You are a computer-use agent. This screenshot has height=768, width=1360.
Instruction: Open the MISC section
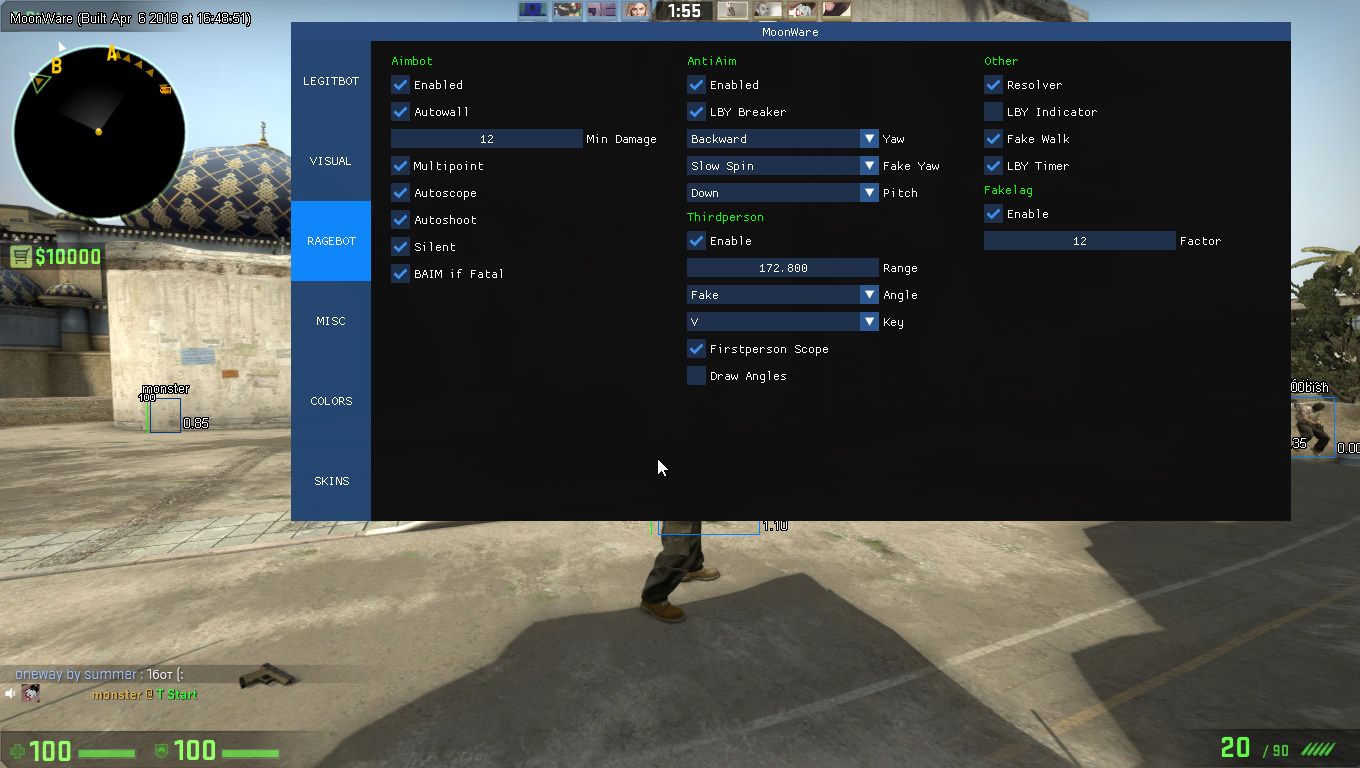[x=331, y=321]
